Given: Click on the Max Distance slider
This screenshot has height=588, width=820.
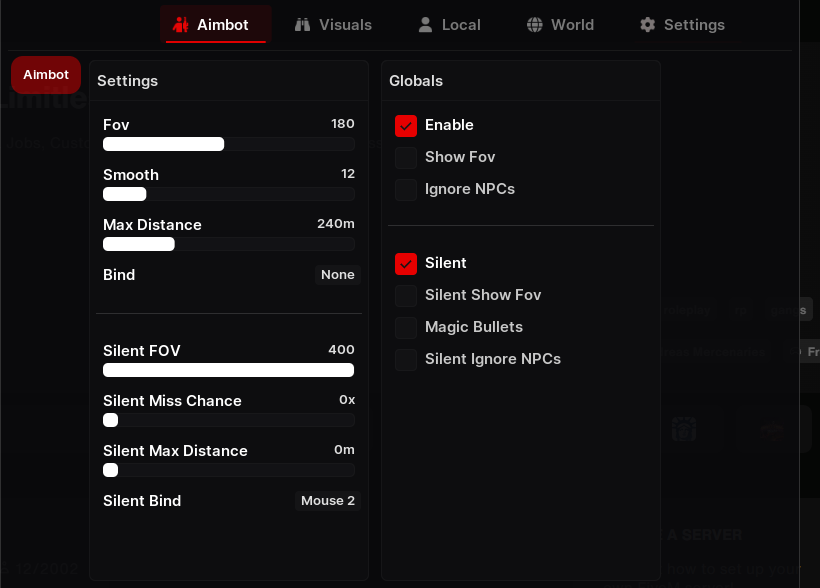Looking at the screenshot, I should coord(229,244).
